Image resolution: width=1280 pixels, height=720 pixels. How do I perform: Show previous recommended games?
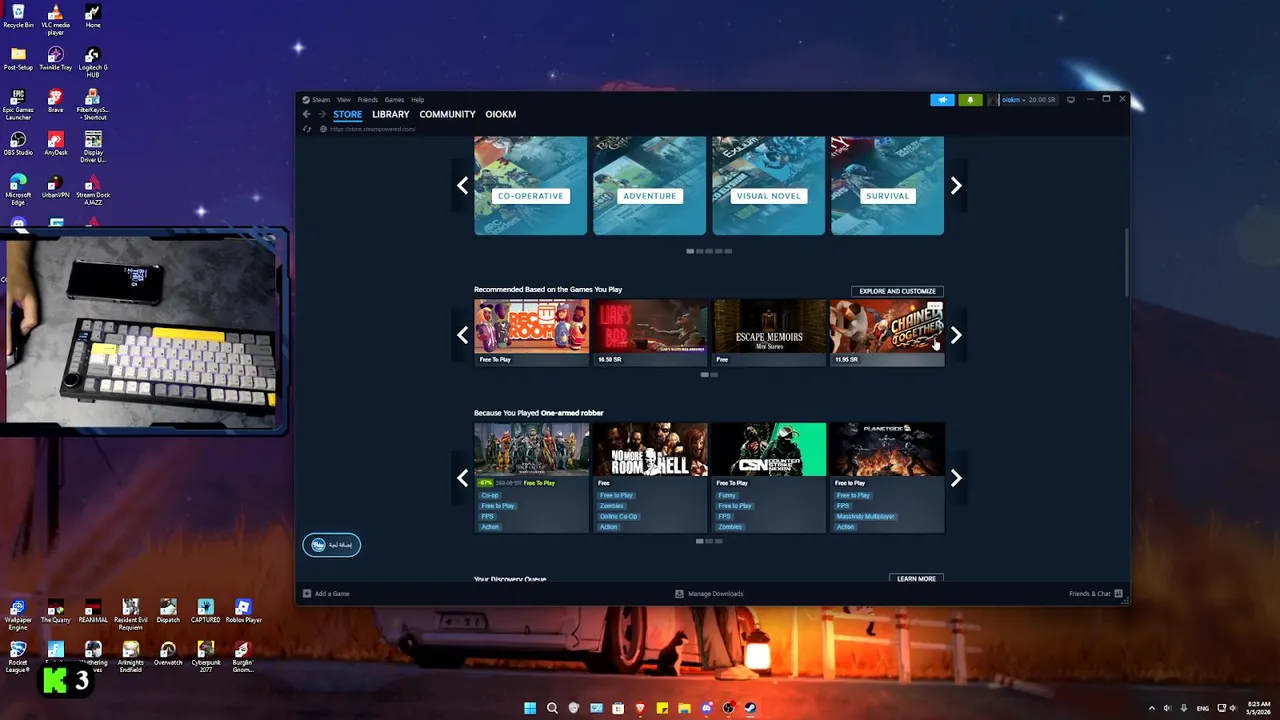462,336
